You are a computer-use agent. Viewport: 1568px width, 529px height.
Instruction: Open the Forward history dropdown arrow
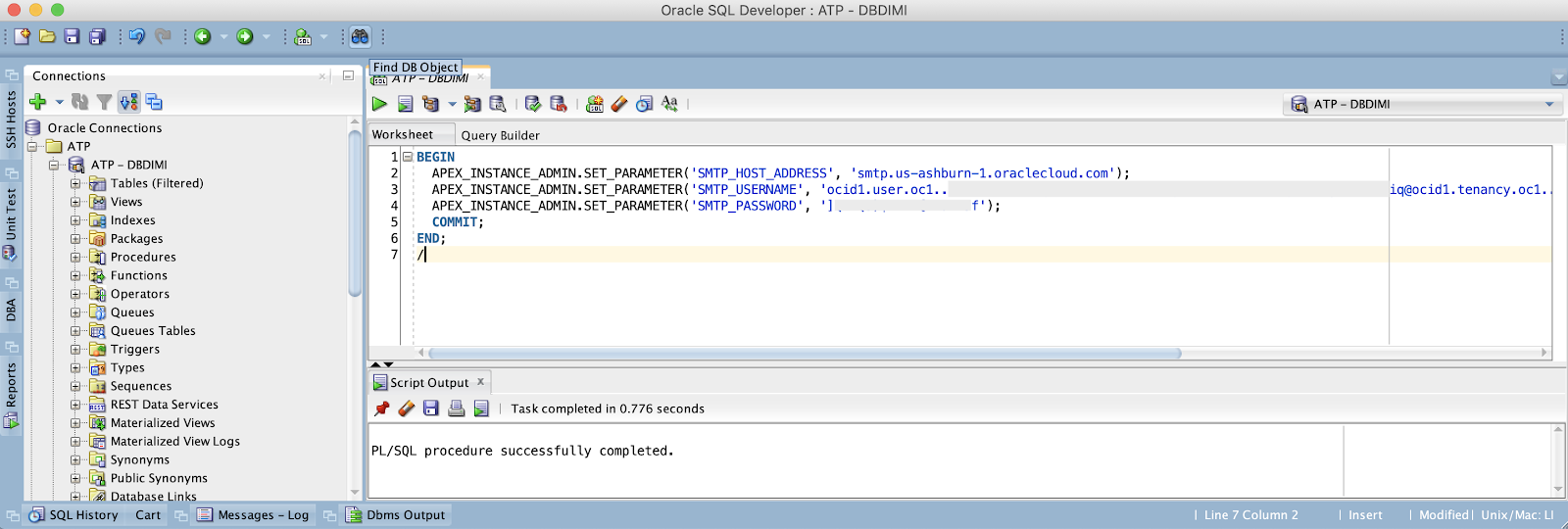(266, 36)
